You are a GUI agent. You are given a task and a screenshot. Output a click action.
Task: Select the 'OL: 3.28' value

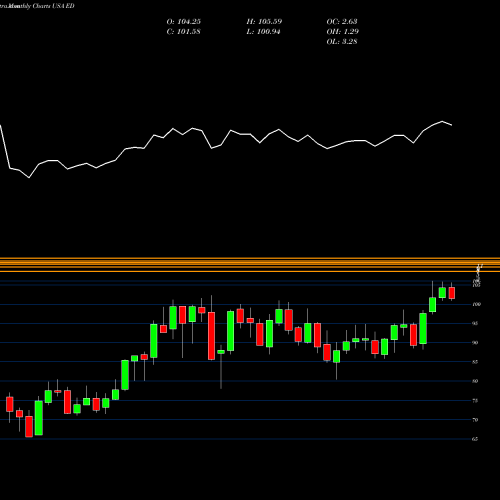tap(342, 42)
